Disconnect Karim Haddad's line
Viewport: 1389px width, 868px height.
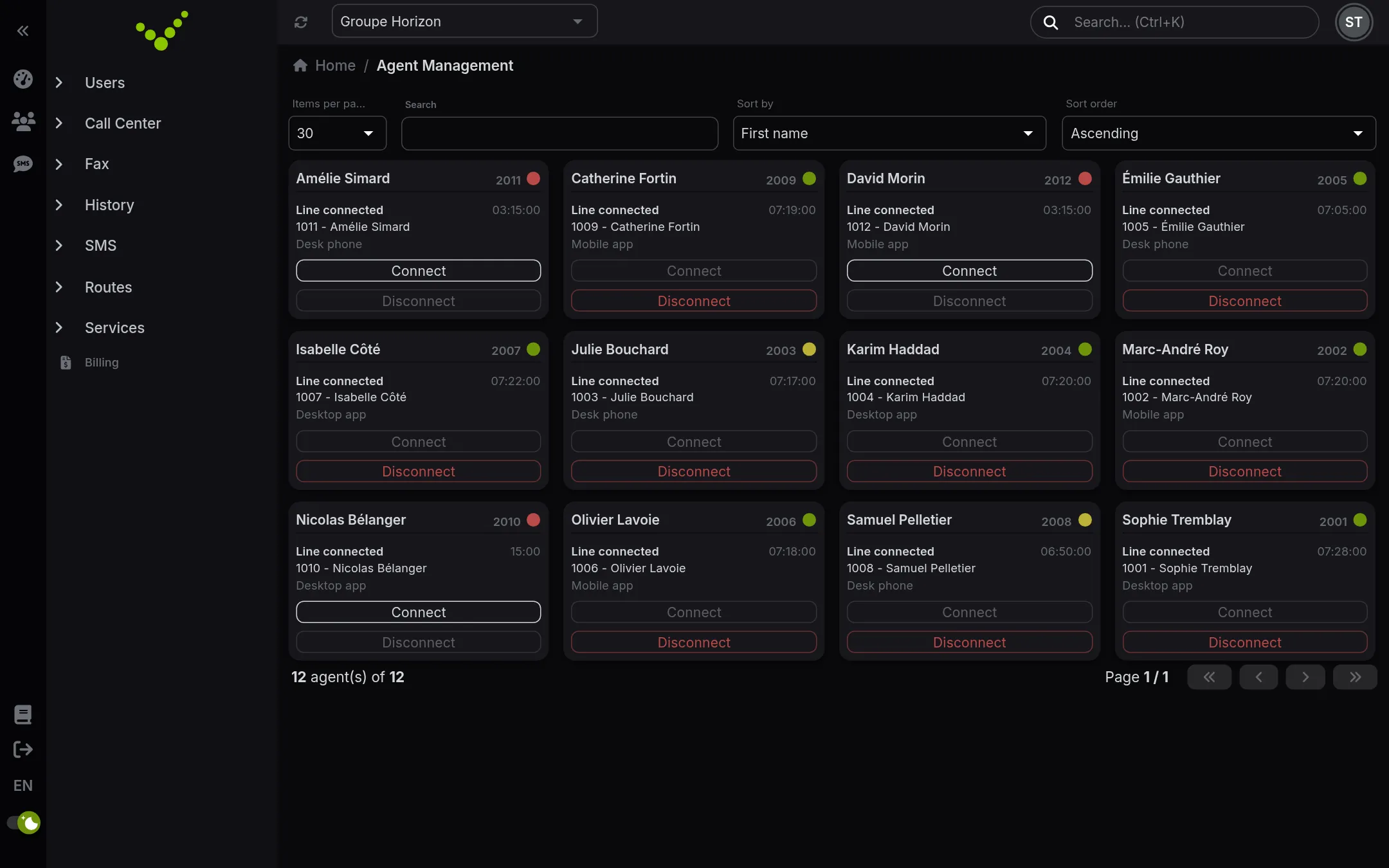point(969,471)
